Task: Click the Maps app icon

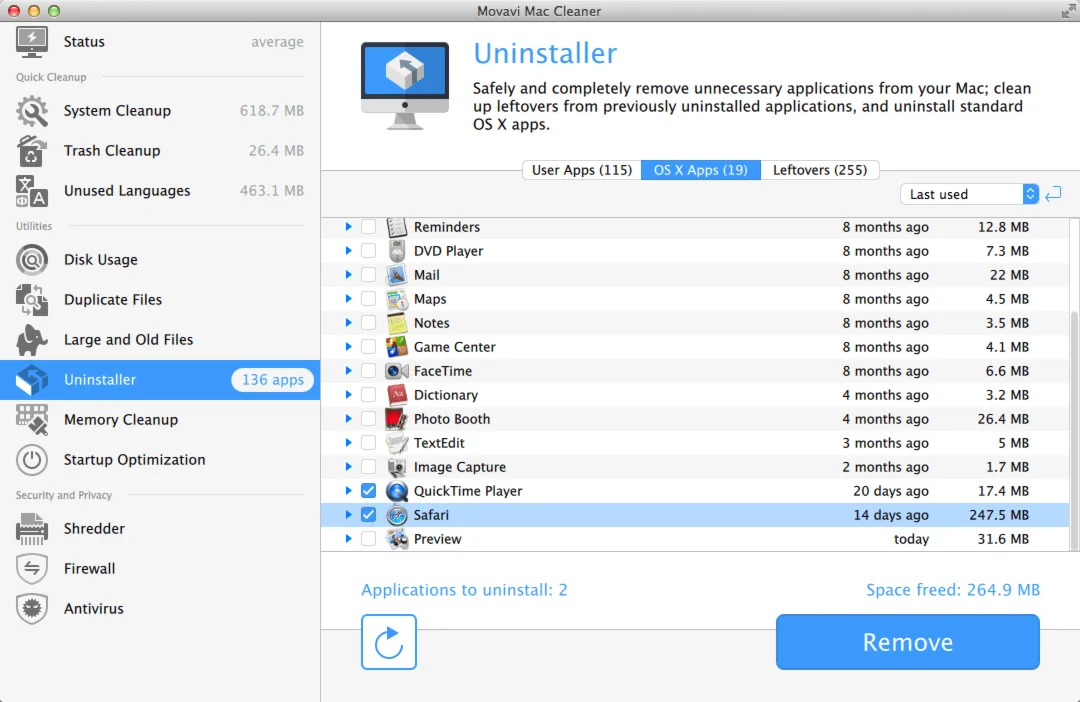Action: coord(397,299)
